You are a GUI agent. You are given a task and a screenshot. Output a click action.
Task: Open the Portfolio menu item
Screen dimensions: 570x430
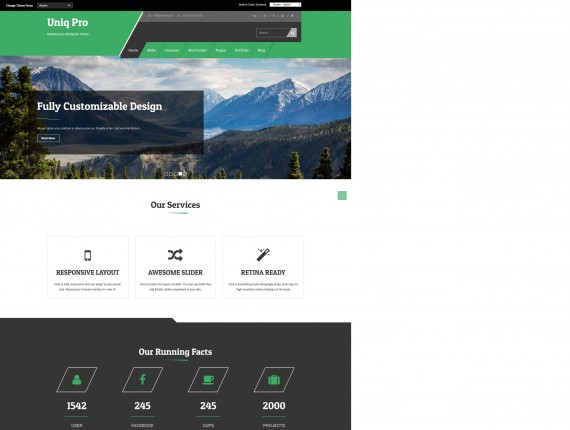point(242,50)
